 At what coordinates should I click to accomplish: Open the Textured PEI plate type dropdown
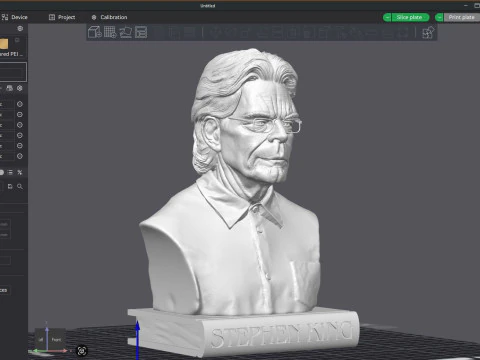[12, 54]
